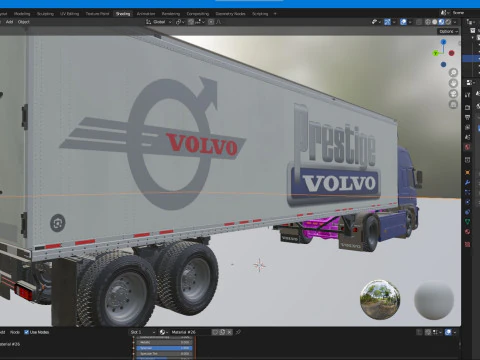Toggle the camera view gizmo
Viewport: 480px width, 360px height.
[x=453, y=94]
